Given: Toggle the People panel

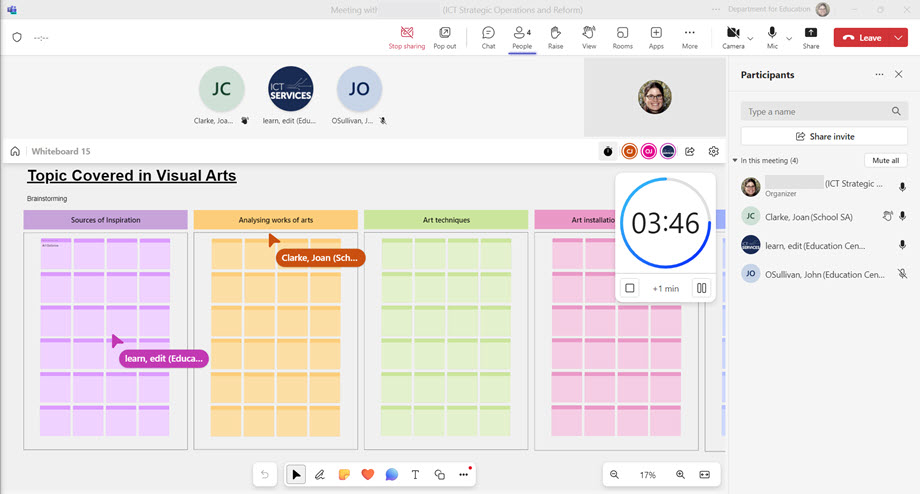Looking at the screenshot, I should (522, 38).
